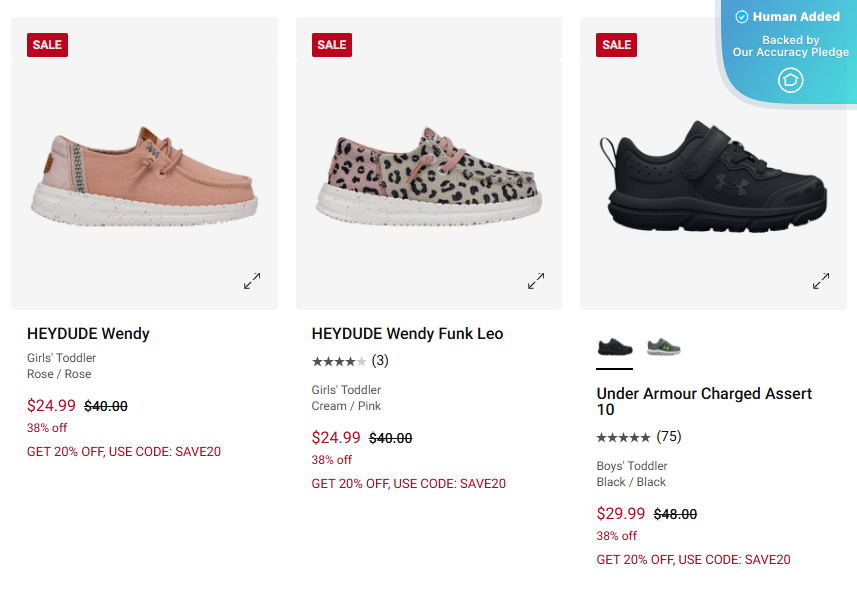Image resolution: width=857 pixels, height=596 pixels.
Task: Click the Accuracy Pledge badge icon
Action: coord(790,80)
